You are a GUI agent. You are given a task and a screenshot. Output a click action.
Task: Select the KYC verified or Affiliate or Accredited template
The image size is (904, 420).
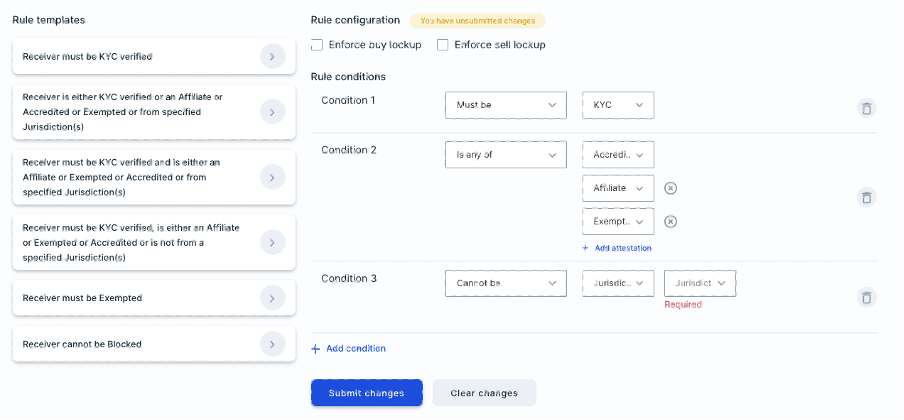pos(154,112)
